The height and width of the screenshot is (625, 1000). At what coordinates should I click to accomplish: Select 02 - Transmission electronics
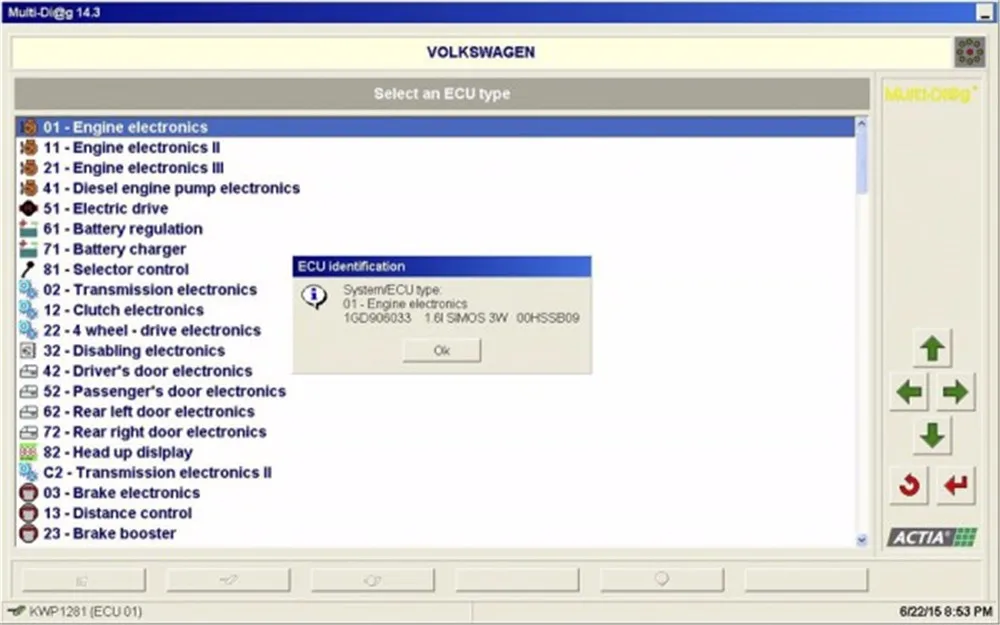pyautogui.click(x=436, y=290)
